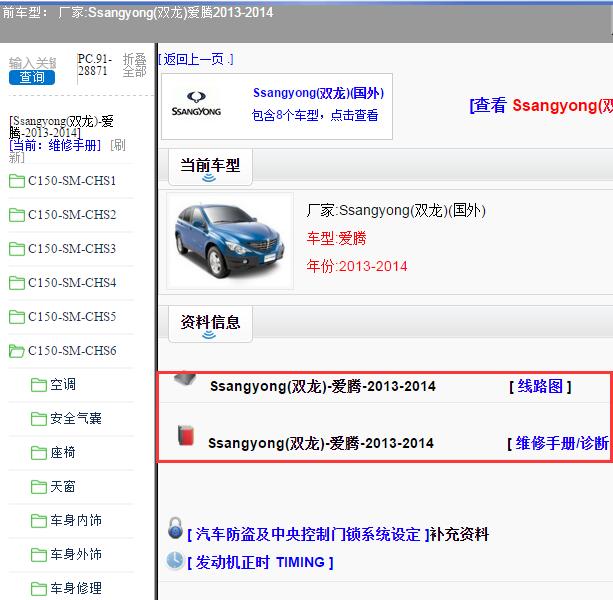Screen dimensions: 613x600
Task: Click the 当前：维修手册 link in sidebar
Action: [x=55, y=146]
